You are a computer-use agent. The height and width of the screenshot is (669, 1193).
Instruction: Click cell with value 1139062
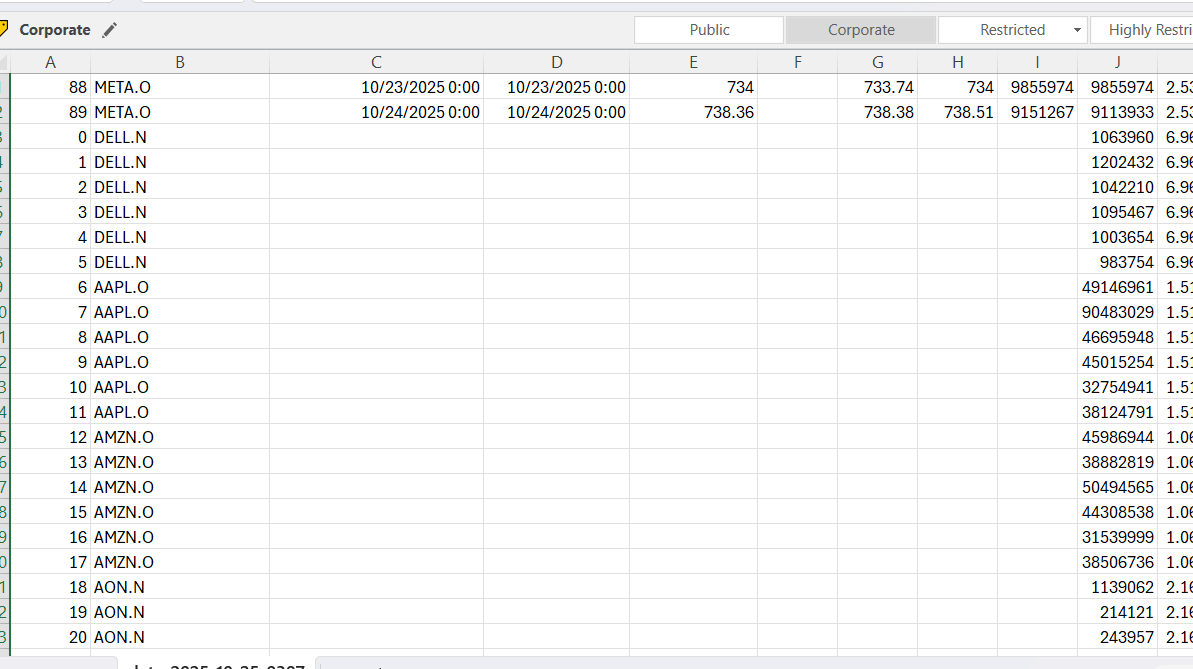pos(1117,588)
